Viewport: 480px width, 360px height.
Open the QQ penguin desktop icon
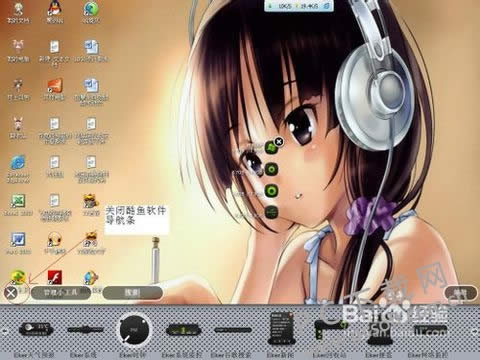coord(55,8)
